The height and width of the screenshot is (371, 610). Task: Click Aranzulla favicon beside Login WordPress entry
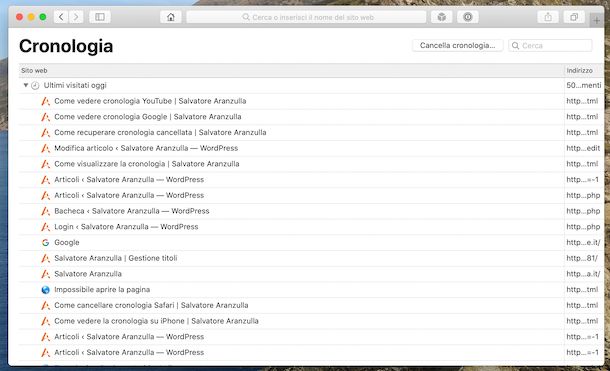click(46, 227)
